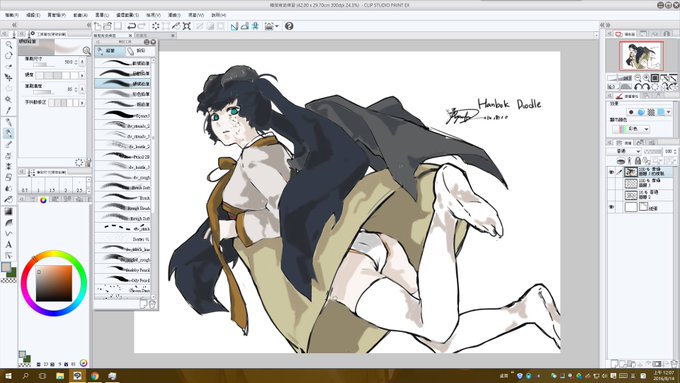Undo the last action via command bar
Screen dimensions: 680x383
coord(131,26)
